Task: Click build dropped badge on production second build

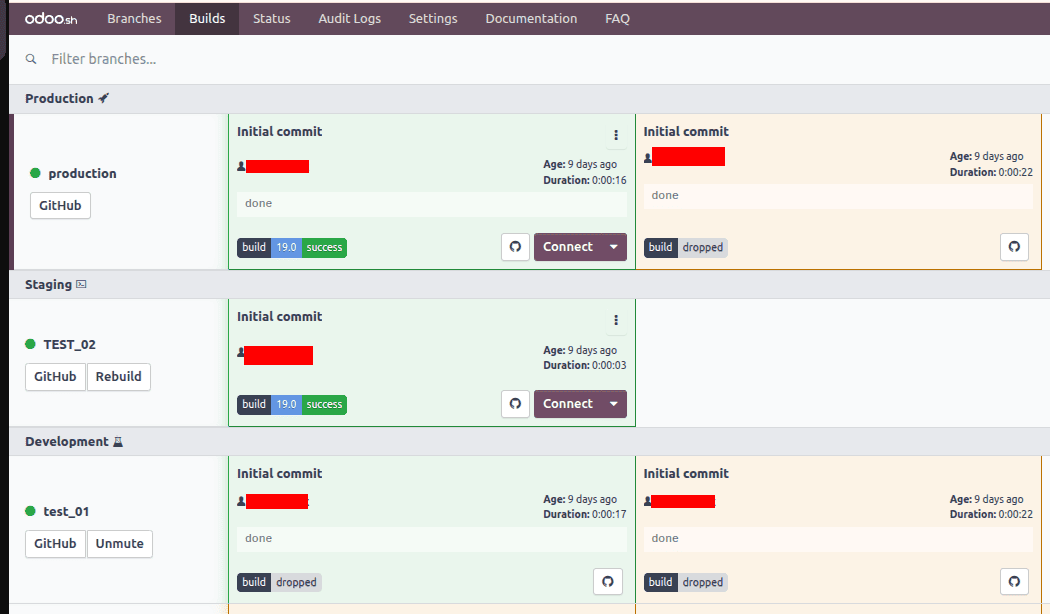Action: 686,248
